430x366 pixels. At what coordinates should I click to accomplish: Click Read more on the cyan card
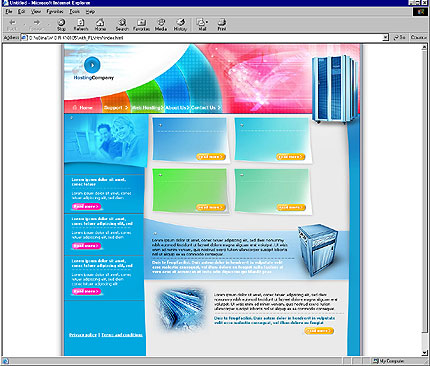[x=290, y=157]
